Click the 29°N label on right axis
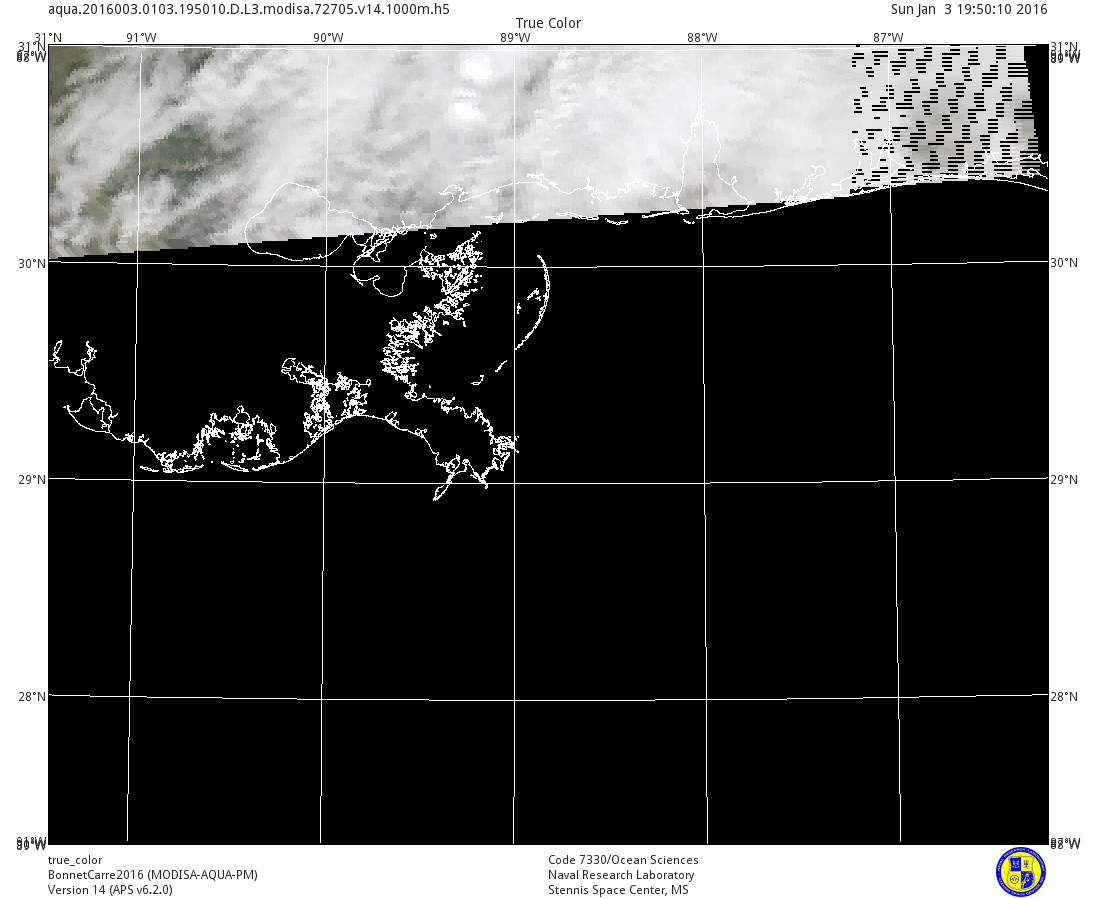This screenshot has height=899, width=1096. click(x=1064, y=480)
